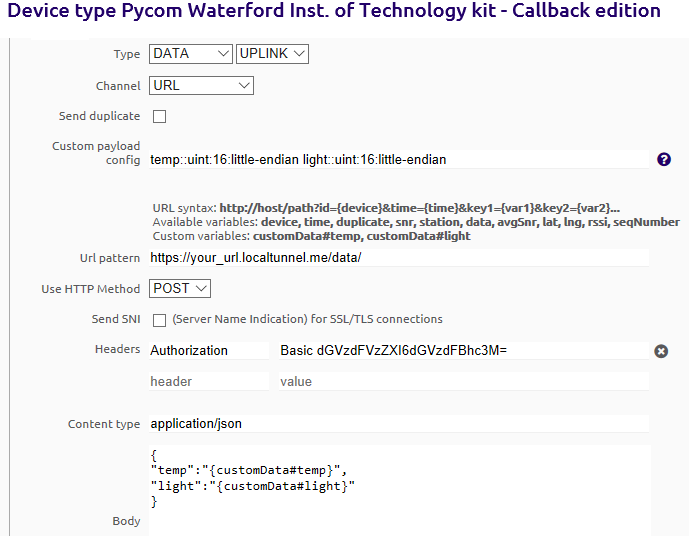Open the custom payload config help icon
Screen dimensions: 689x536
point(664,159)
